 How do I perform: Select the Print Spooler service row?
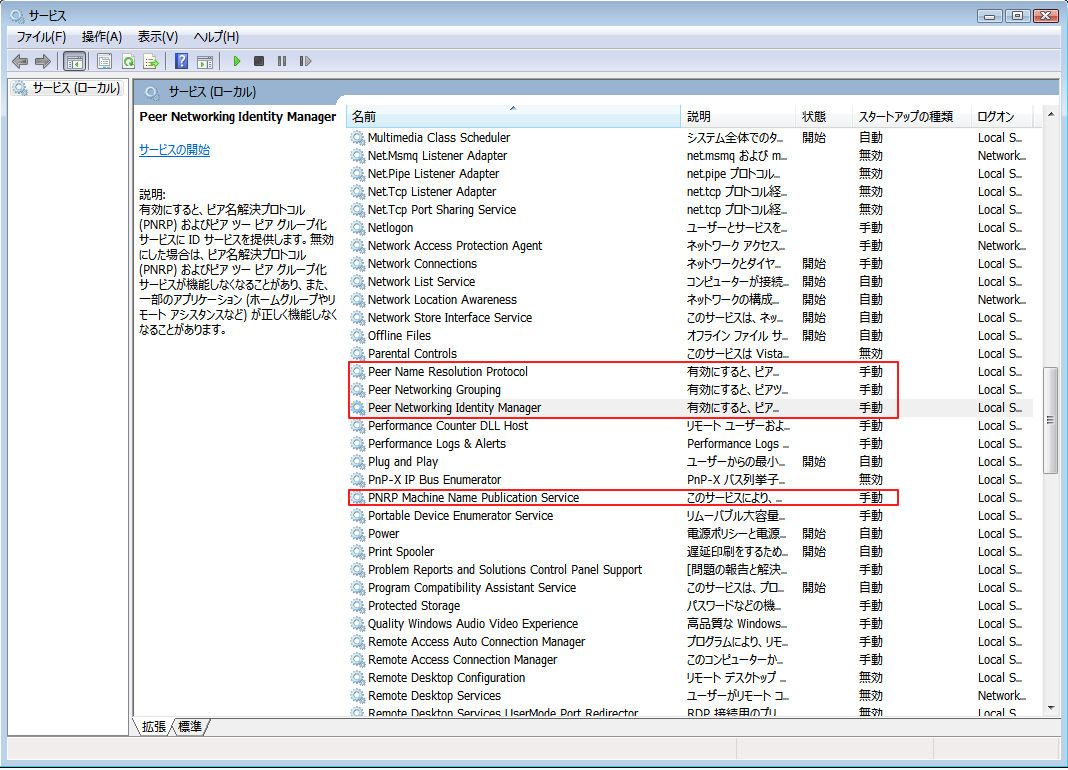pos(401,552)
